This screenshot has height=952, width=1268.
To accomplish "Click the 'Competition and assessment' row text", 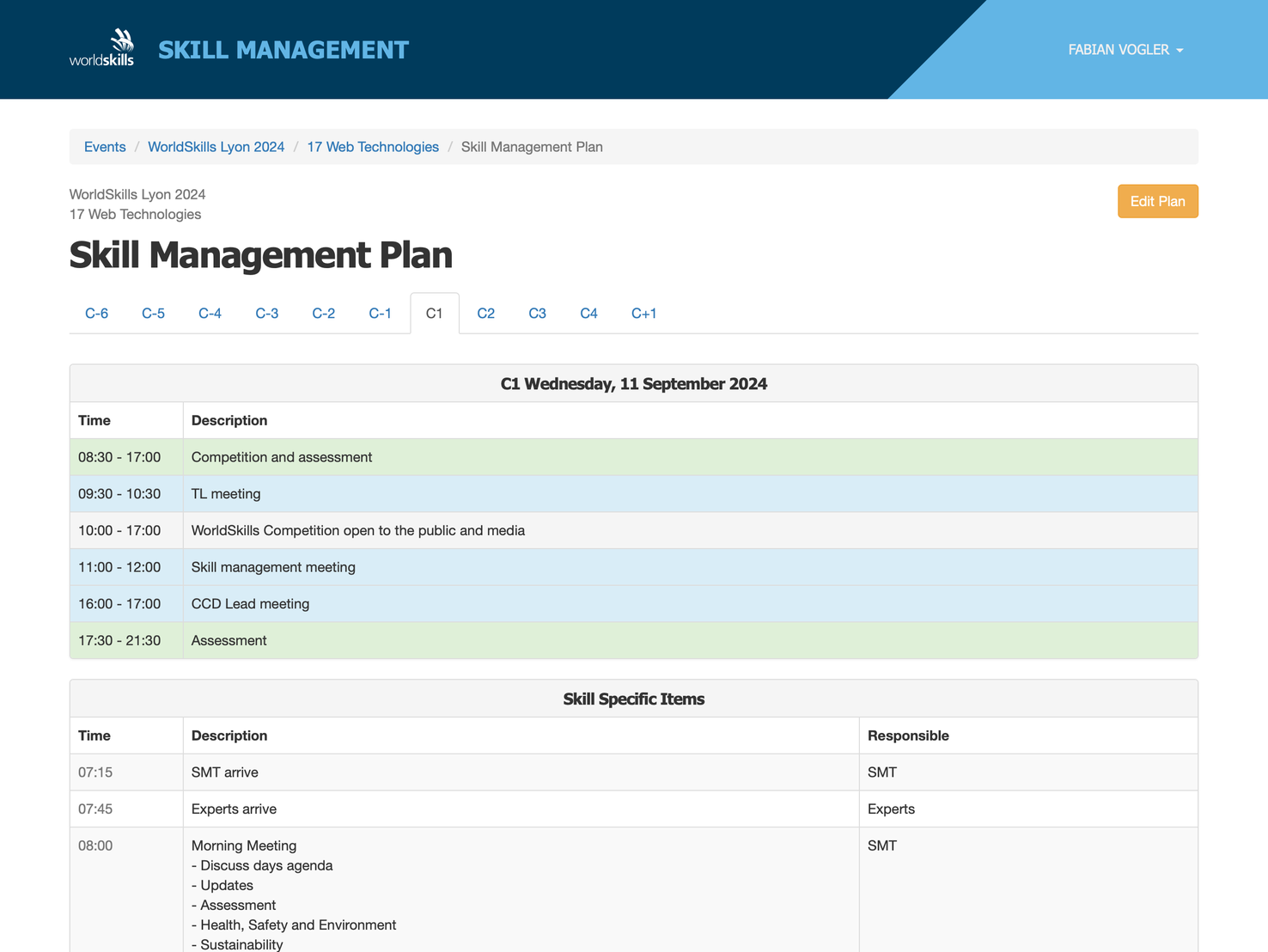I will point(282,457).
